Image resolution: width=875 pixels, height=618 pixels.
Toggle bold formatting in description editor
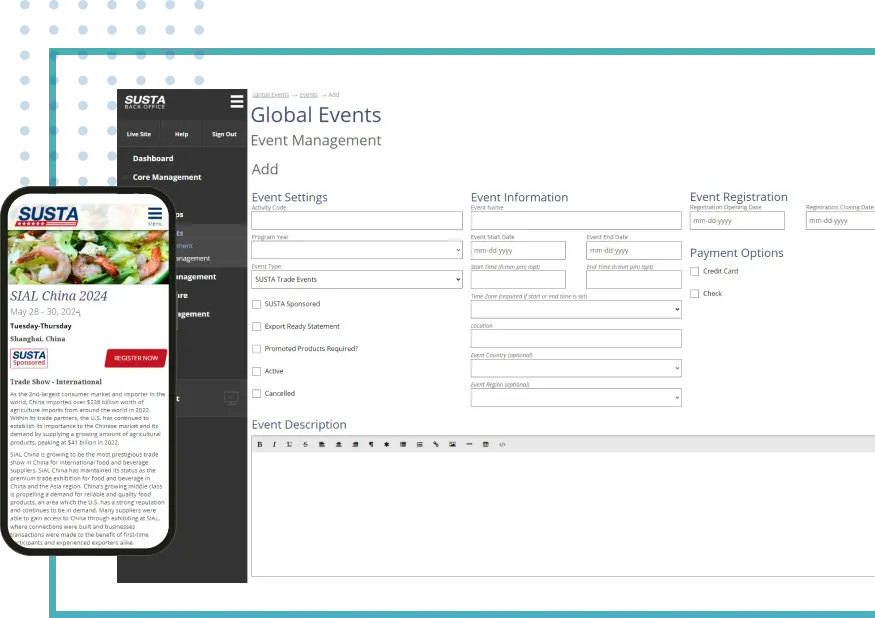tap(260, 444)
